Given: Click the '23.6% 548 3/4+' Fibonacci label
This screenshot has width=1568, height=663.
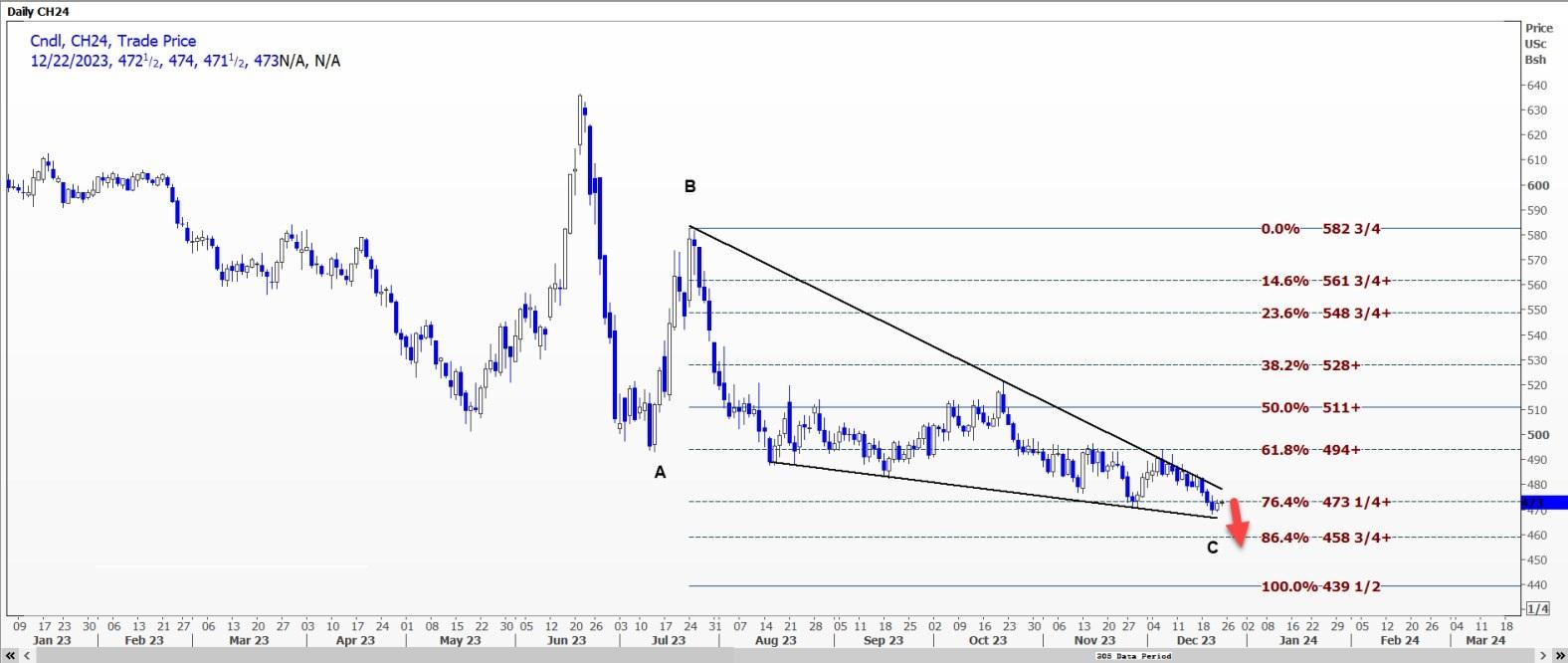Looking at the screenshot, I should 1325,313.
